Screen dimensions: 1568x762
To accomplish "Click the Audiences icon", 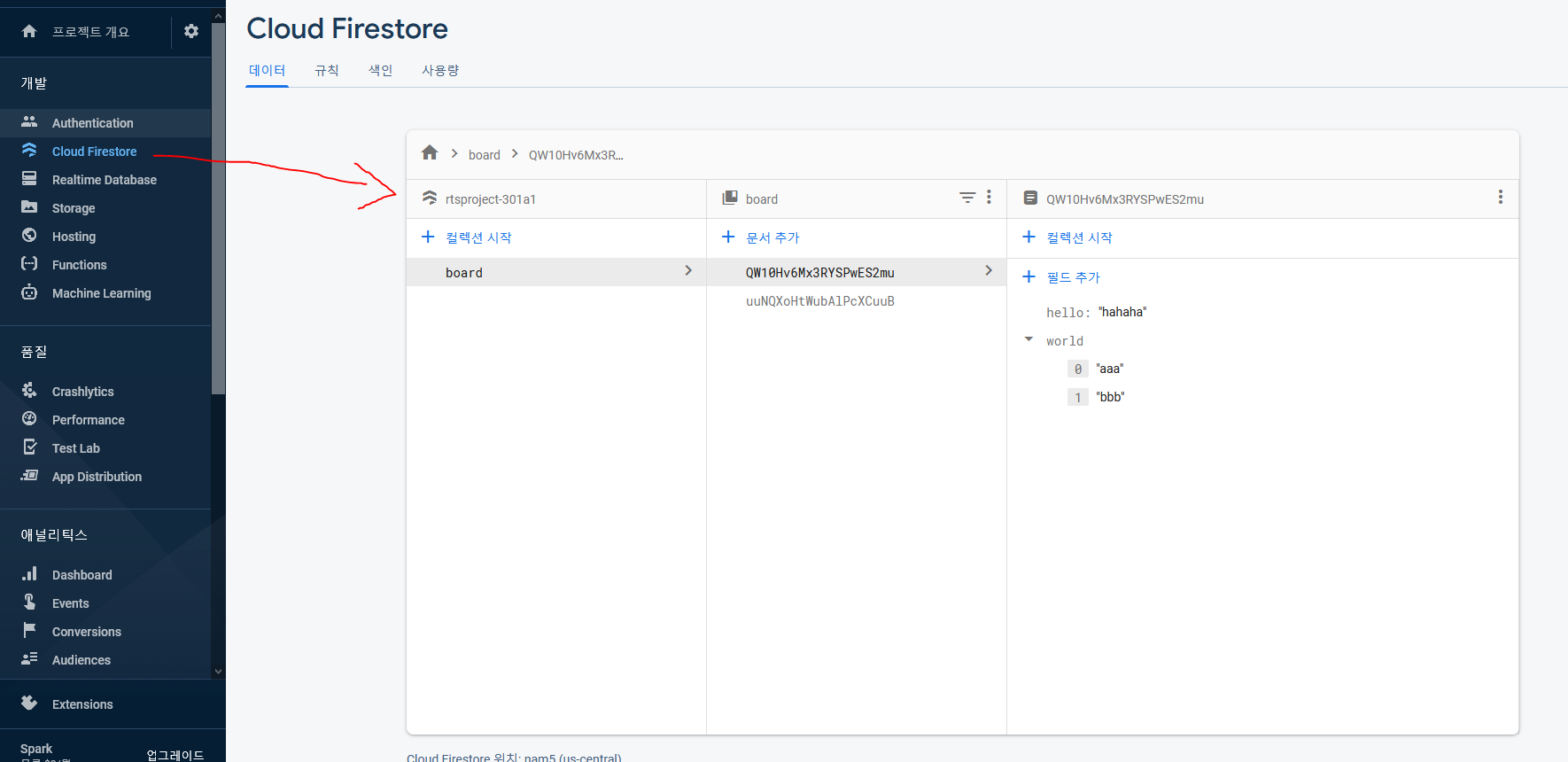I will [29, 659].
